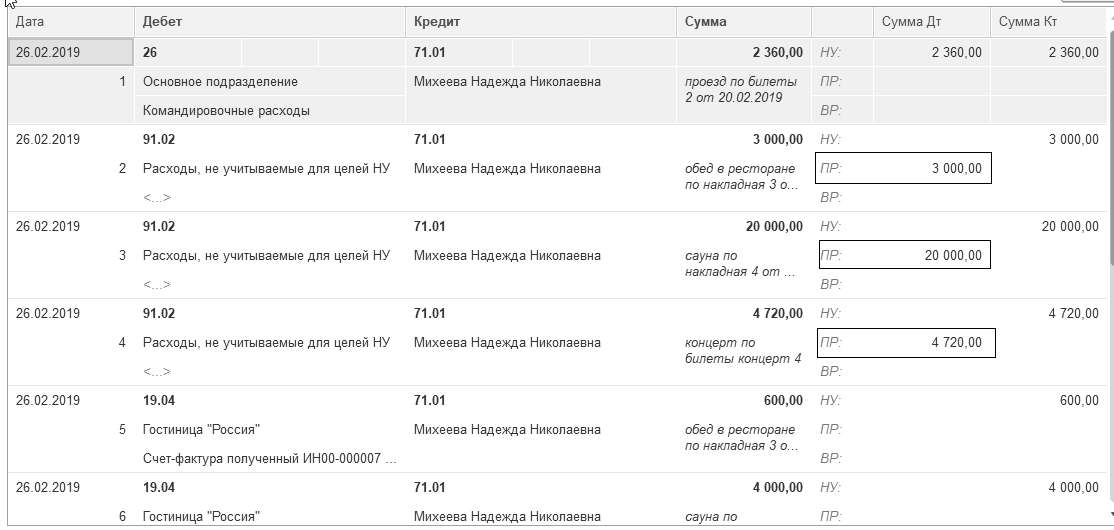Click the Счет-фактура полученный ИН00-000007 cell
Image resolution: width=1114 pixels, height=530 pixels.
tap(269, 459)
